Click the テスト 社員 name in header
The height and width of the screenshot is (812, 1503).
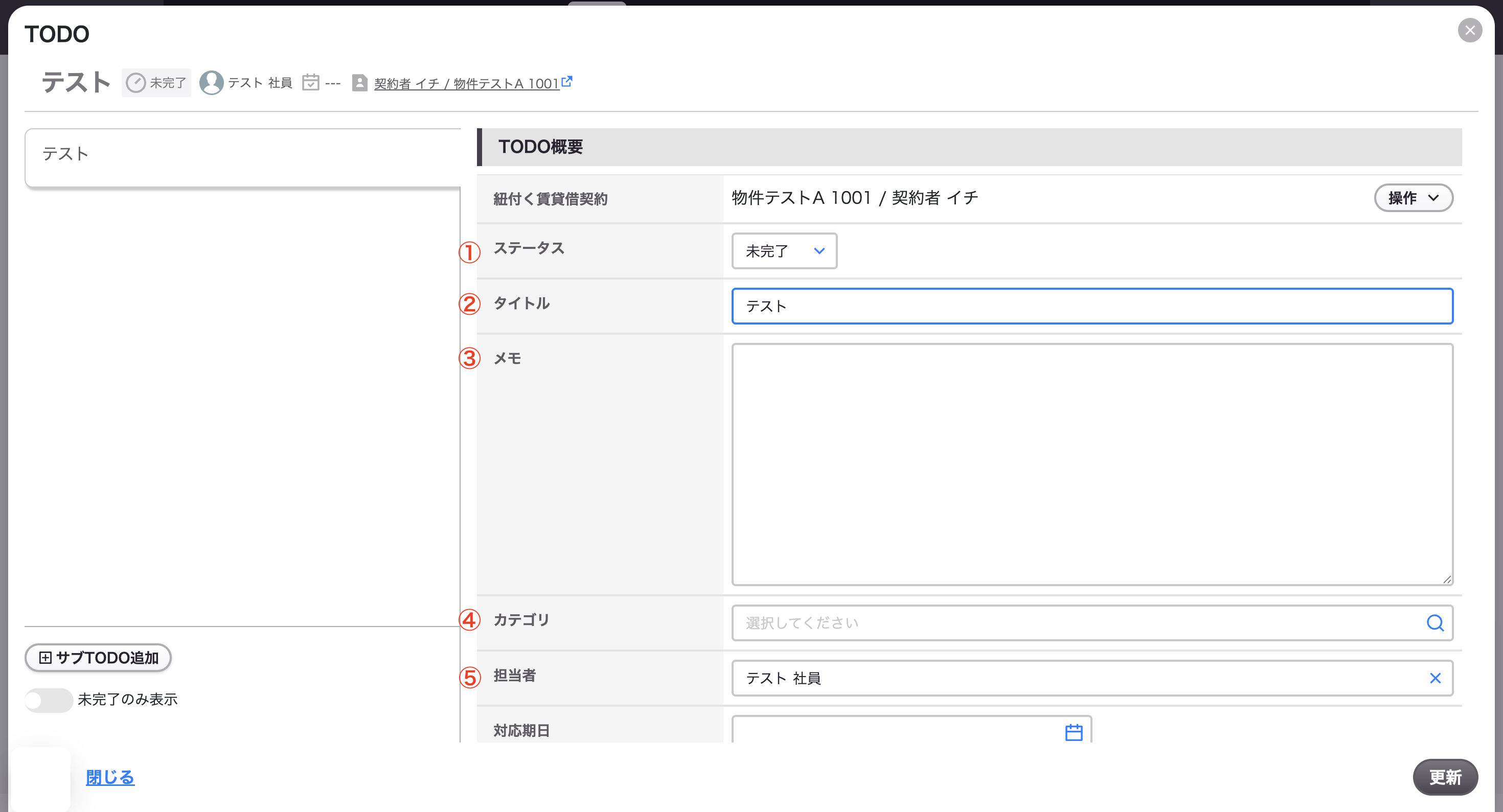pos(260,83)
